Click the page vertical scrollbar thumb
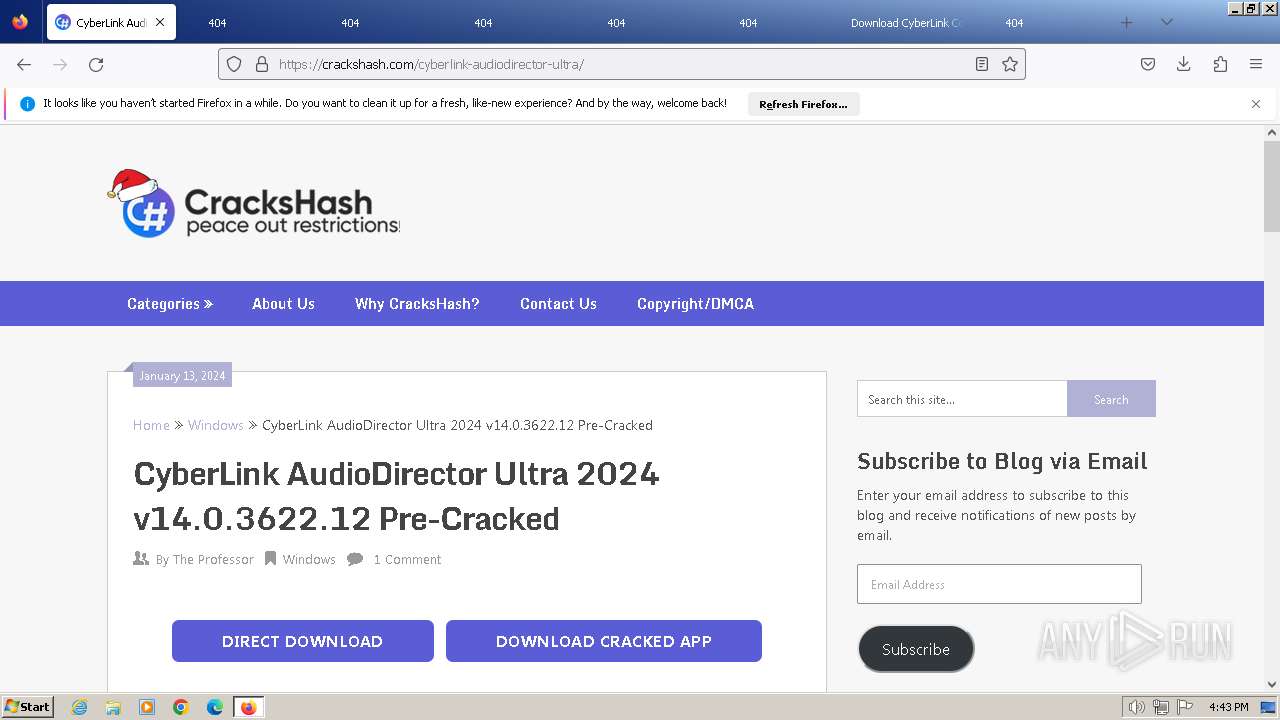This screenshot has width=1280, height=720. tap(1272, 186)
